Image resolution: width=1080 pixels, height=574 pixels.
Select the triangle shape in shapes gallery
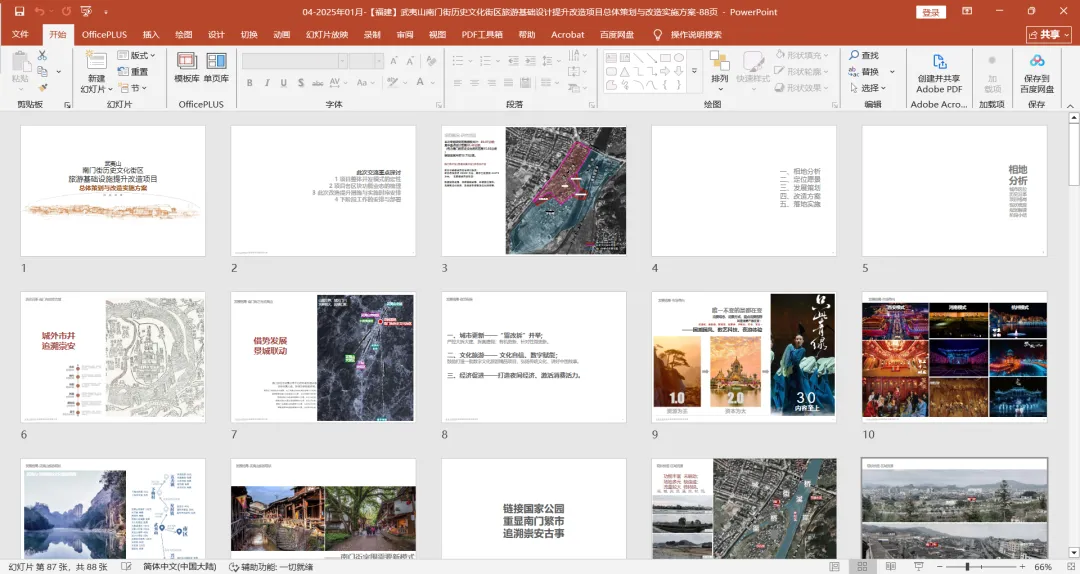pos(625,72)
